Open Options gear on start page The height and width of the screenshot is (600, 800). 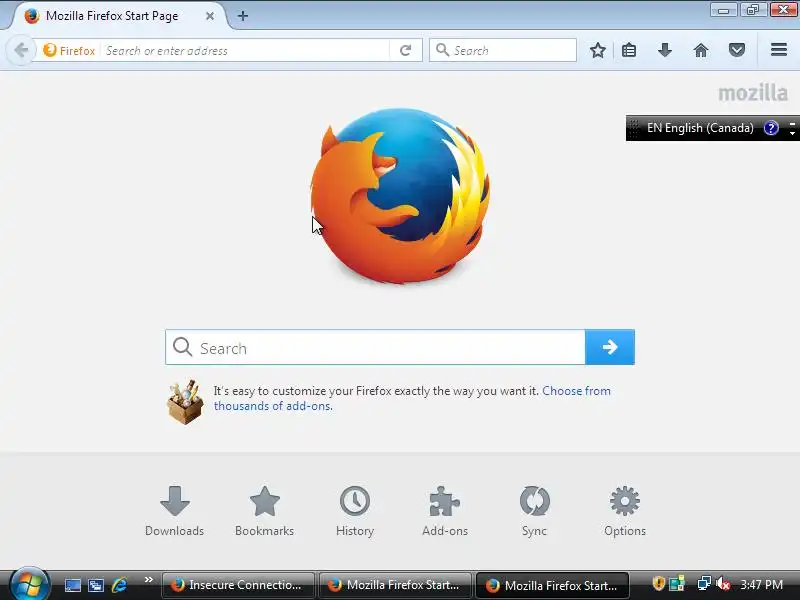pos(624,511)
